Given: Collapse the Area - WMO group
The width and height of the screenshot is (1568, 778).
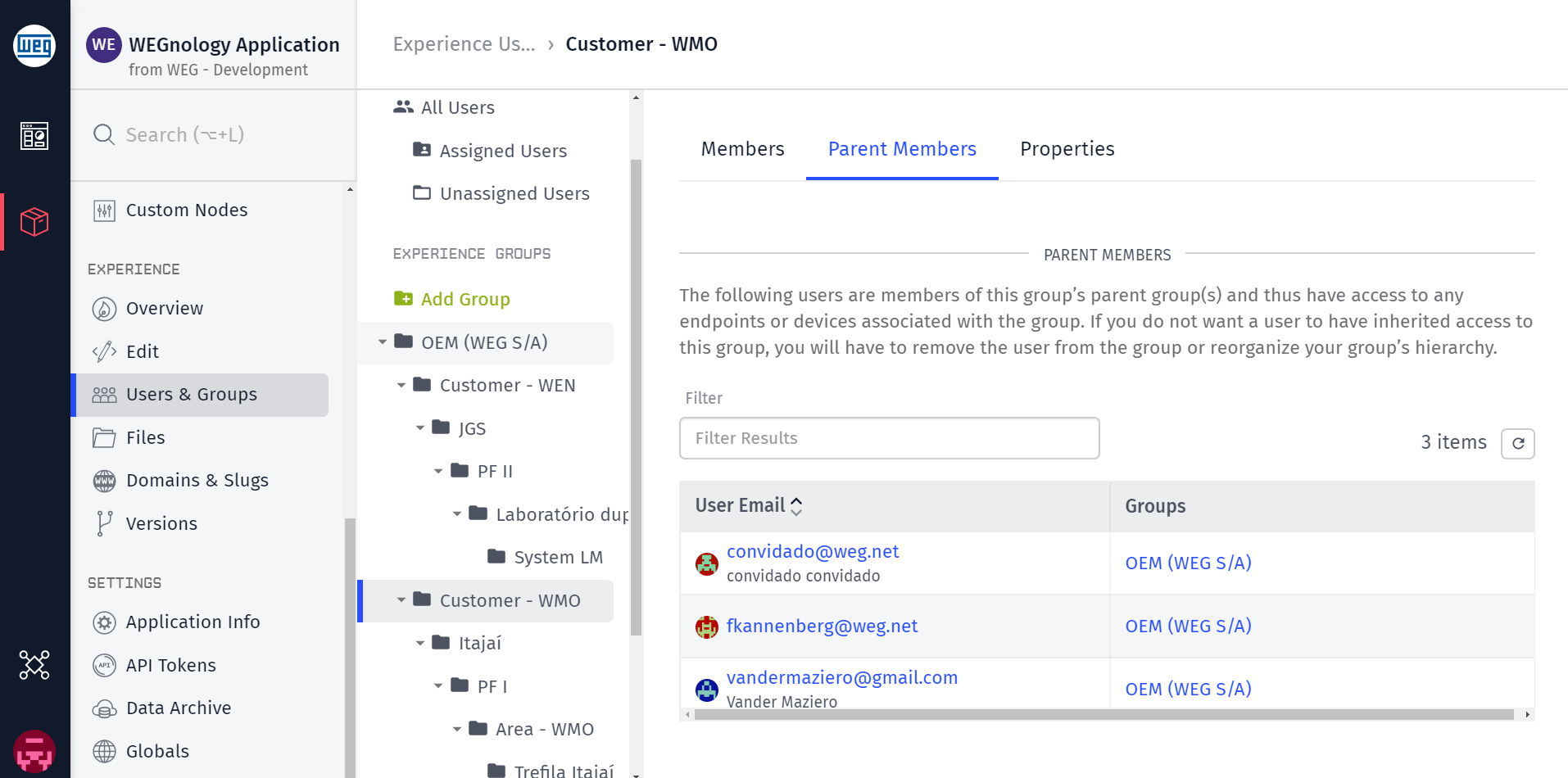Looking at the screenshot, I should [457, 728].
